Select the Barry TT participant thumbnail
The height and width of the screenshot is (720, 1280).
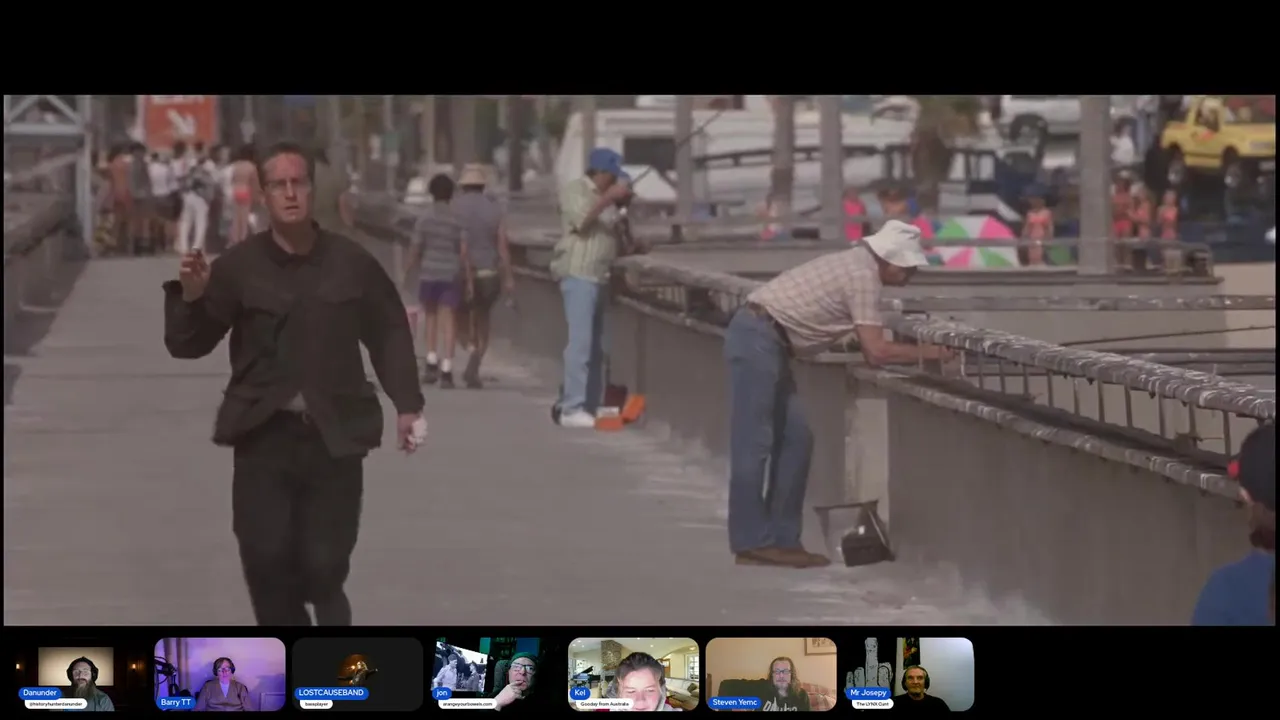(x=220, y=674)
